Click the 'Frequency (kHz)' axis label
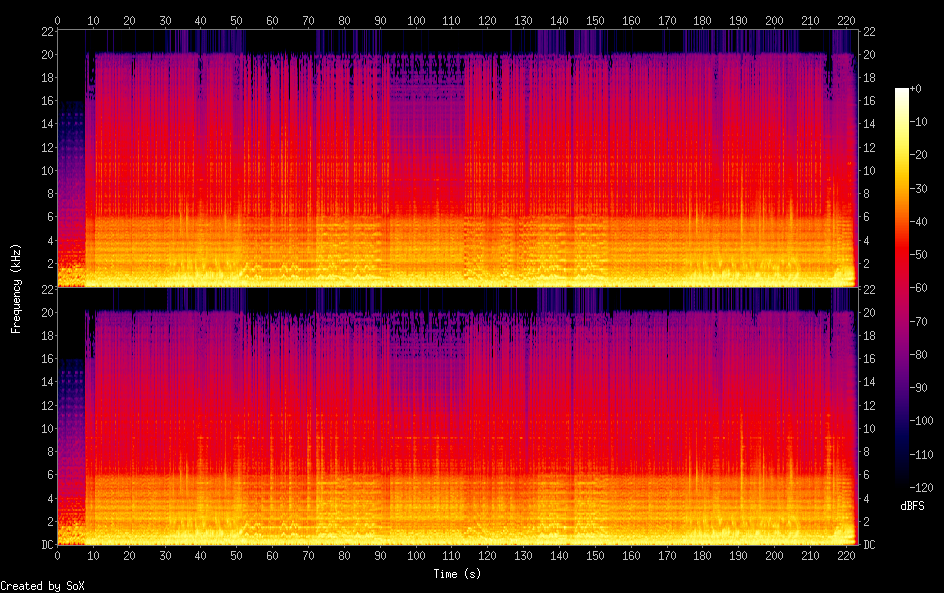Image resolution: width=944 pixels, height=593 pixels. (x=16, y=288)
